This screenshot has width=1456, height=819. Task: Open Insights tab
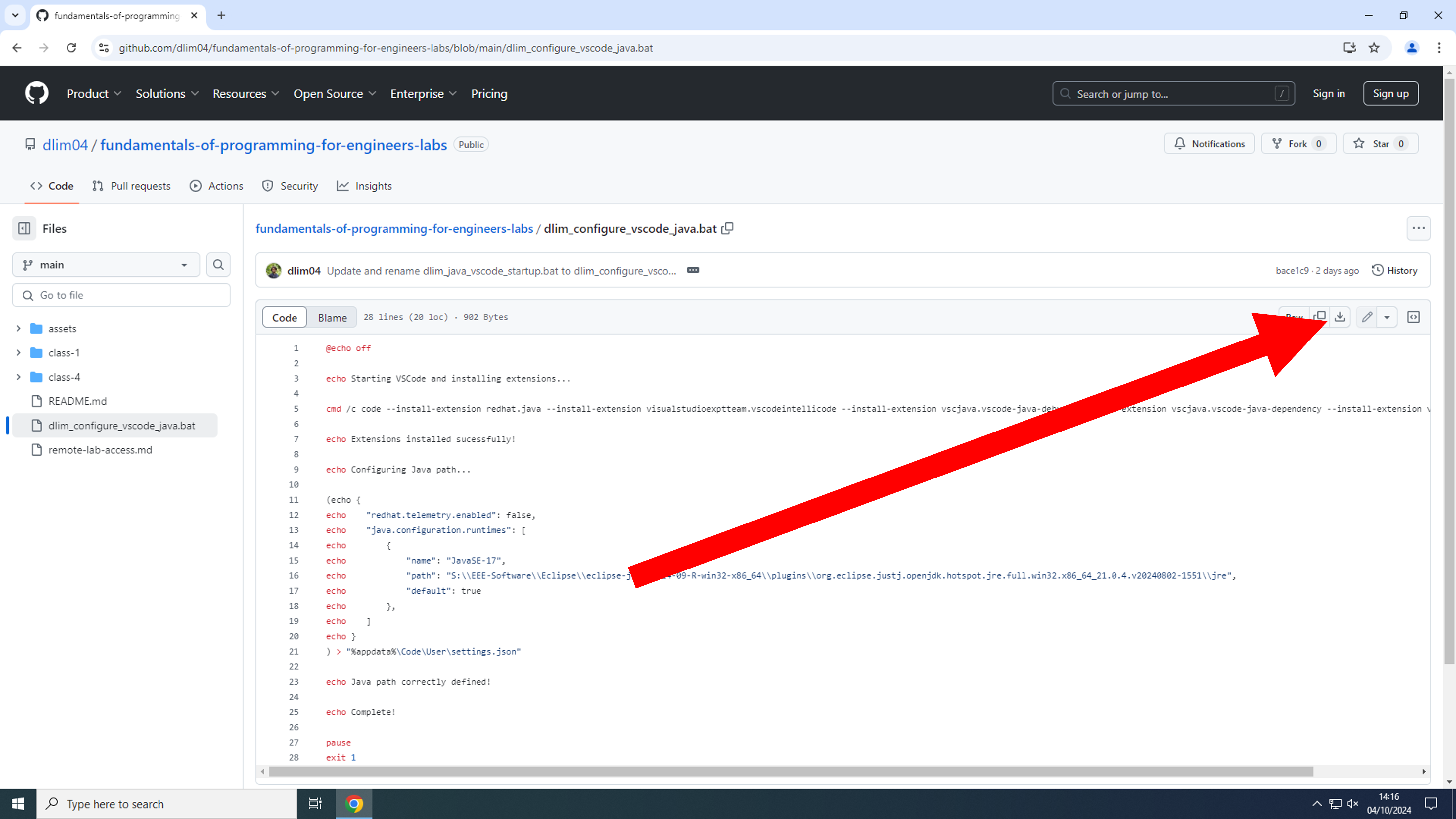[364, 186]
